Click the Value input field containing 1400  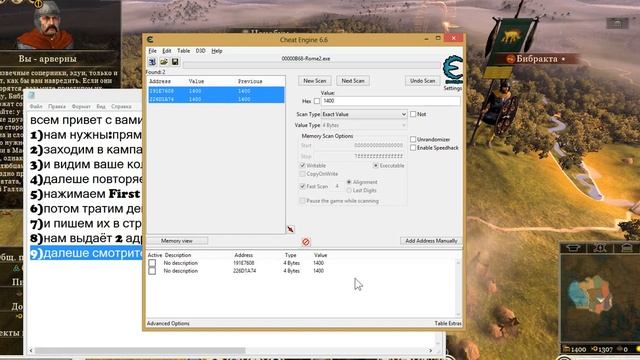391,101
